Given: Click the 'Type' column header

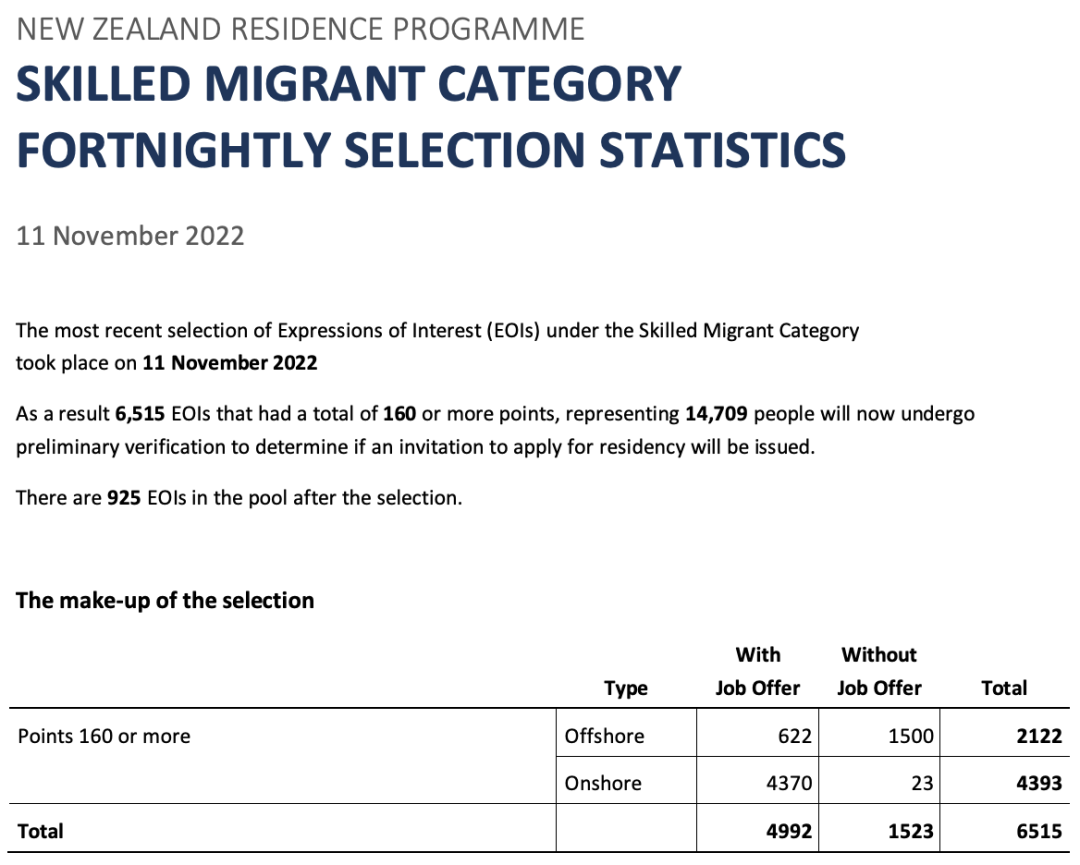Looking at the screenshot, I should click(626, 688).
